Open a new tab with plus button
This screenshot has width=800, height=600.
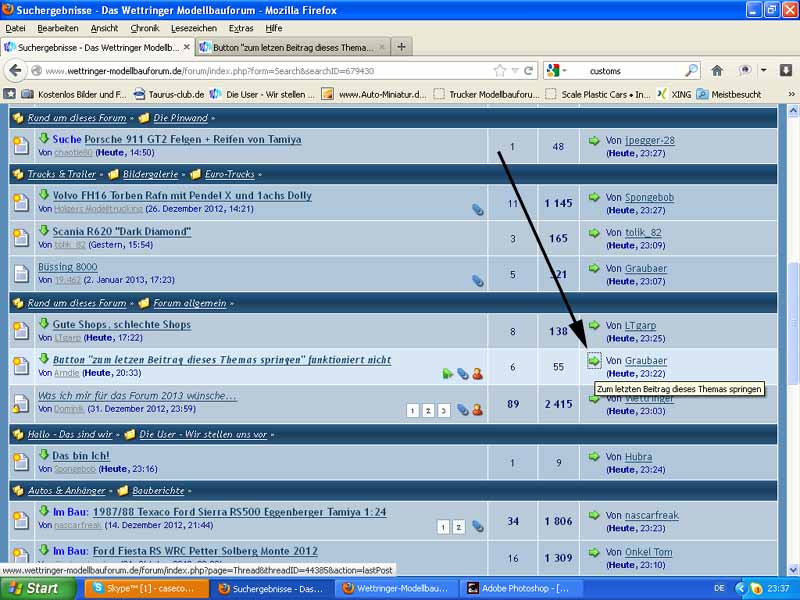click(x=402, y=47)
